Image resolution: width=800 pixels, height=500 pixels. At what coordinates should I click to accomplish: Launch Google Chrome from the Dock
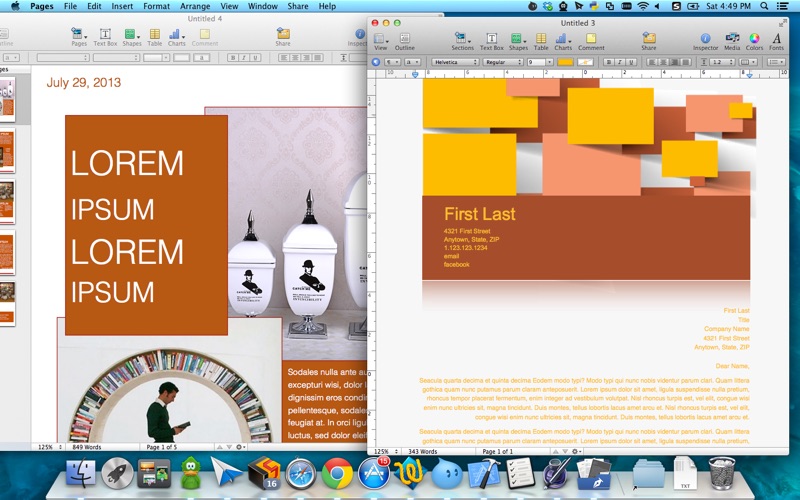coord(336,472)
